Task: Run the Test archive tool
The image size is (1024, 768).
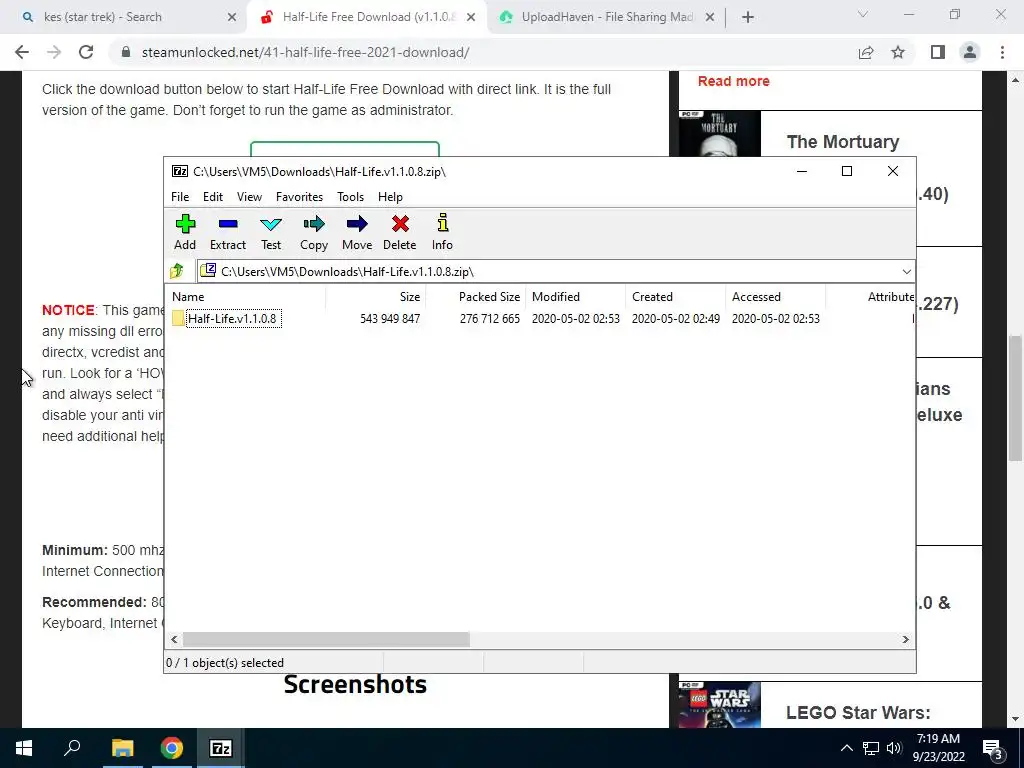Action: tap(271, 232)
